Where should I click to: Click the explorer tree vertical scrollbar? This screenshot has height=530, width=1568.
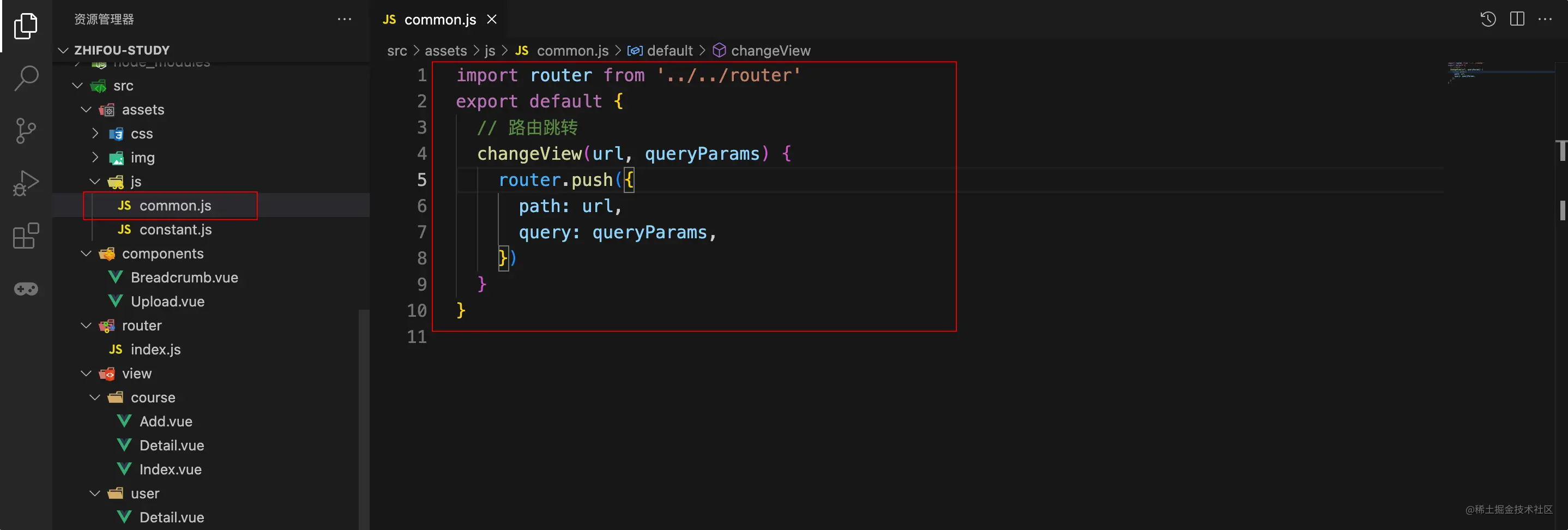[364, 420]
